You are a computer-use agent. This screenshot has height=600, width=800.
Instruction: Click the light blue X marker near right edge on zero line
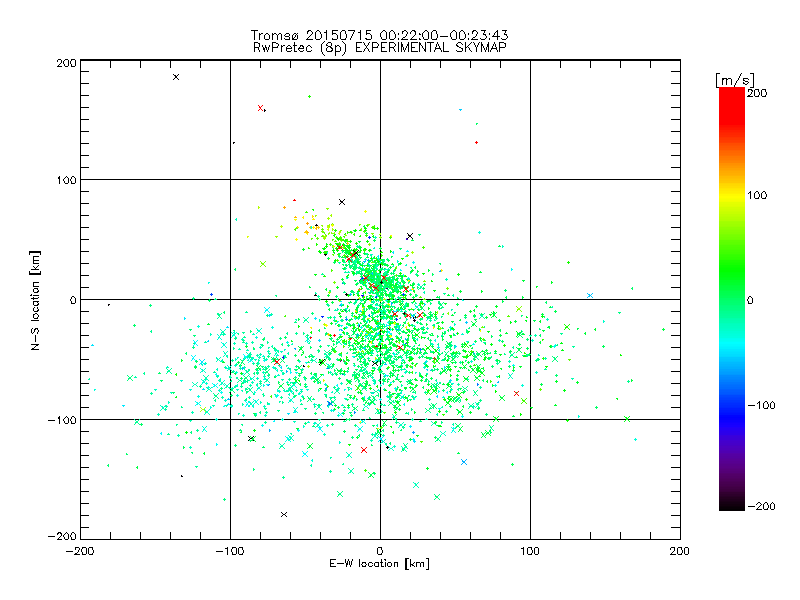(x=590, y=295)
